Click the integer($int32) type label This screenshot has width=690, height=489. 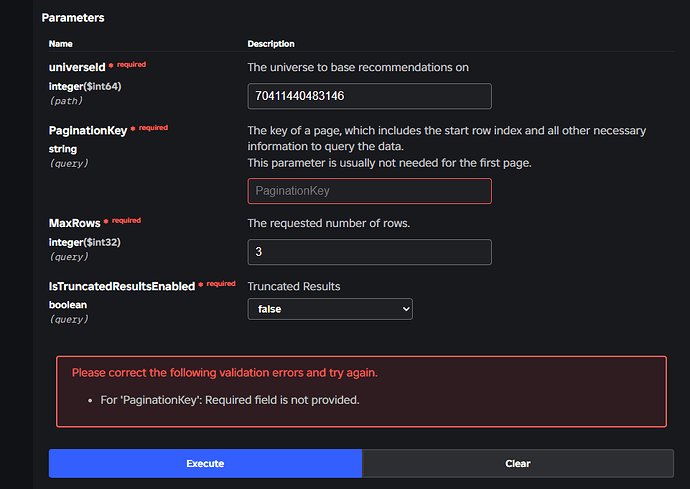coord(85,241)
